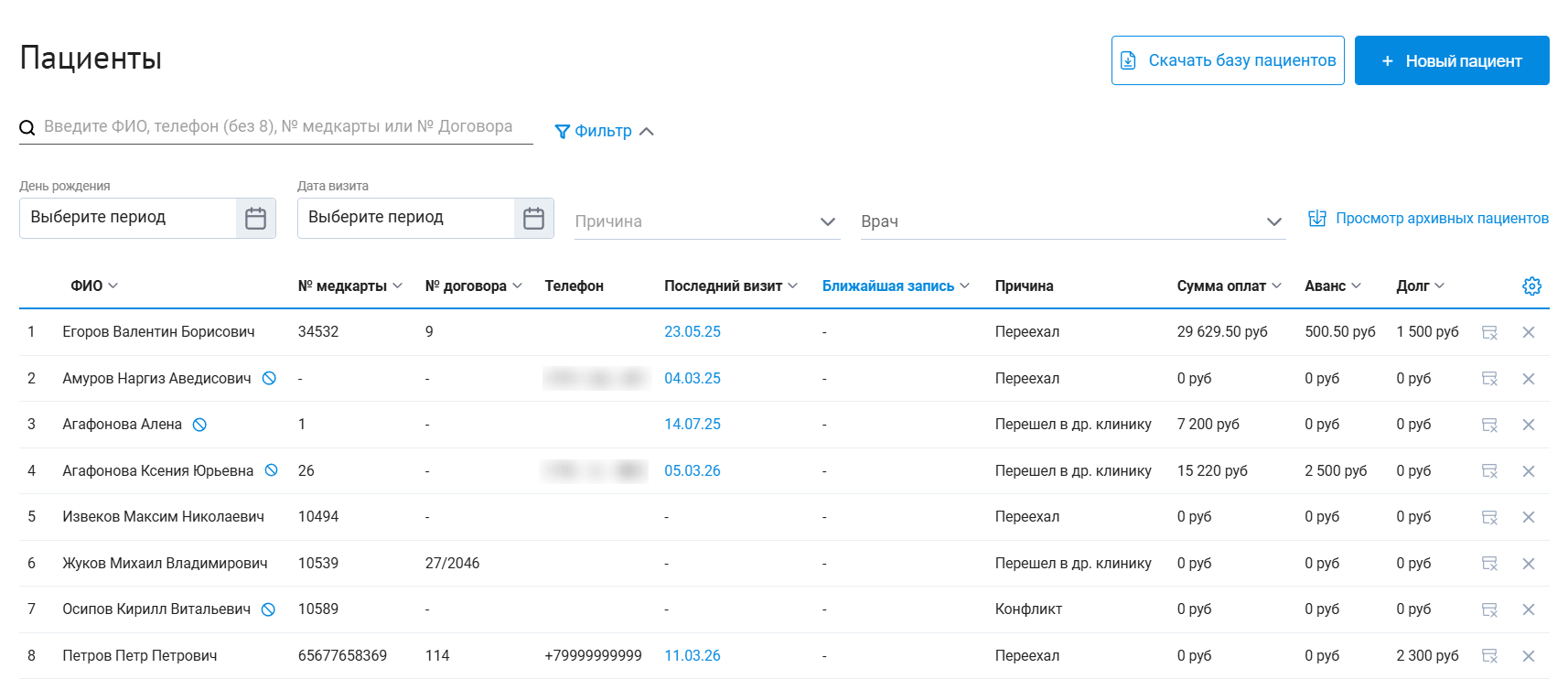Click Конфликт reason cell
This screenshot has width=1568, height=679.
click(x=1028, y=609)
